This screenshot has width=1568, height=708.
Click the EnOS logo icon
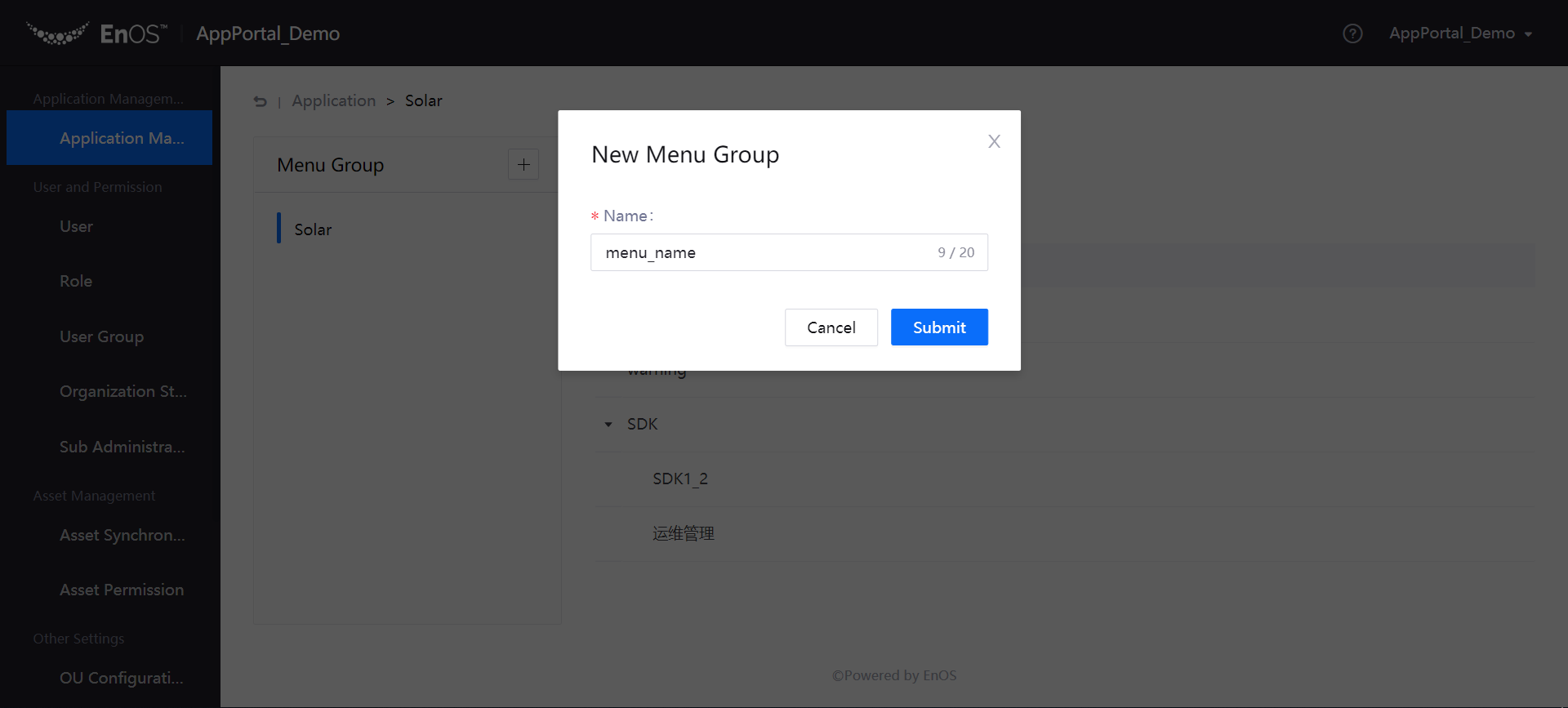pyautogui.click(x=57, y=33)
